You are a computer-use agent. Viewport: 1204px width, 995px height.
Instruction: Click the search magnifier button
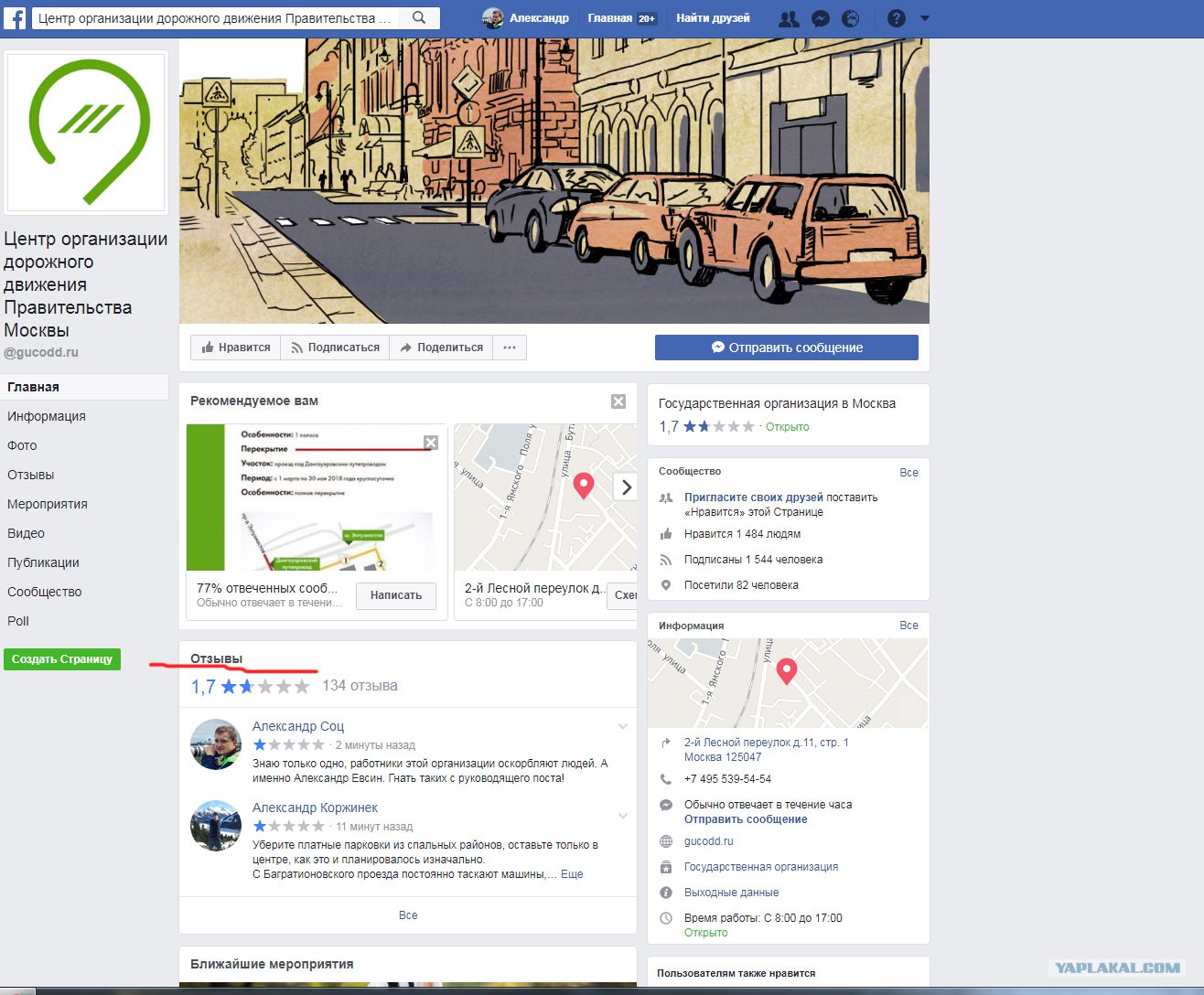(419, 17)
